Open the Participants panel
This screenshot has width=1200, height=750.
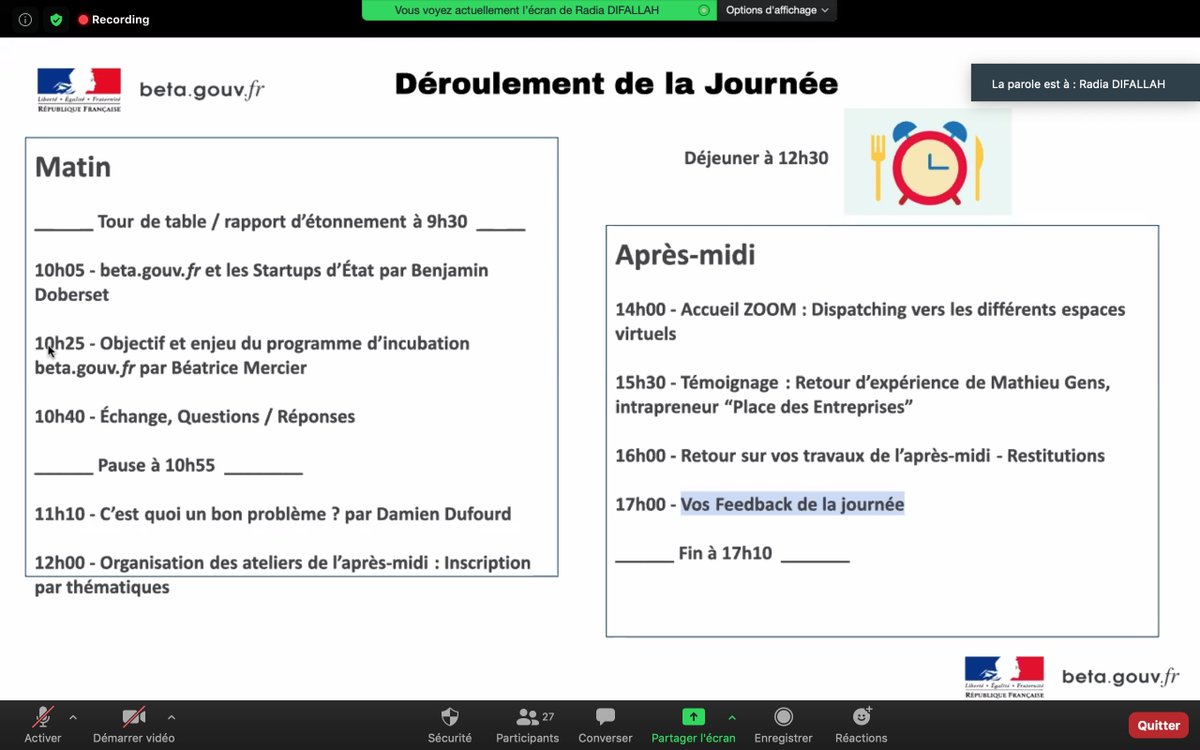tap(527, 725)
